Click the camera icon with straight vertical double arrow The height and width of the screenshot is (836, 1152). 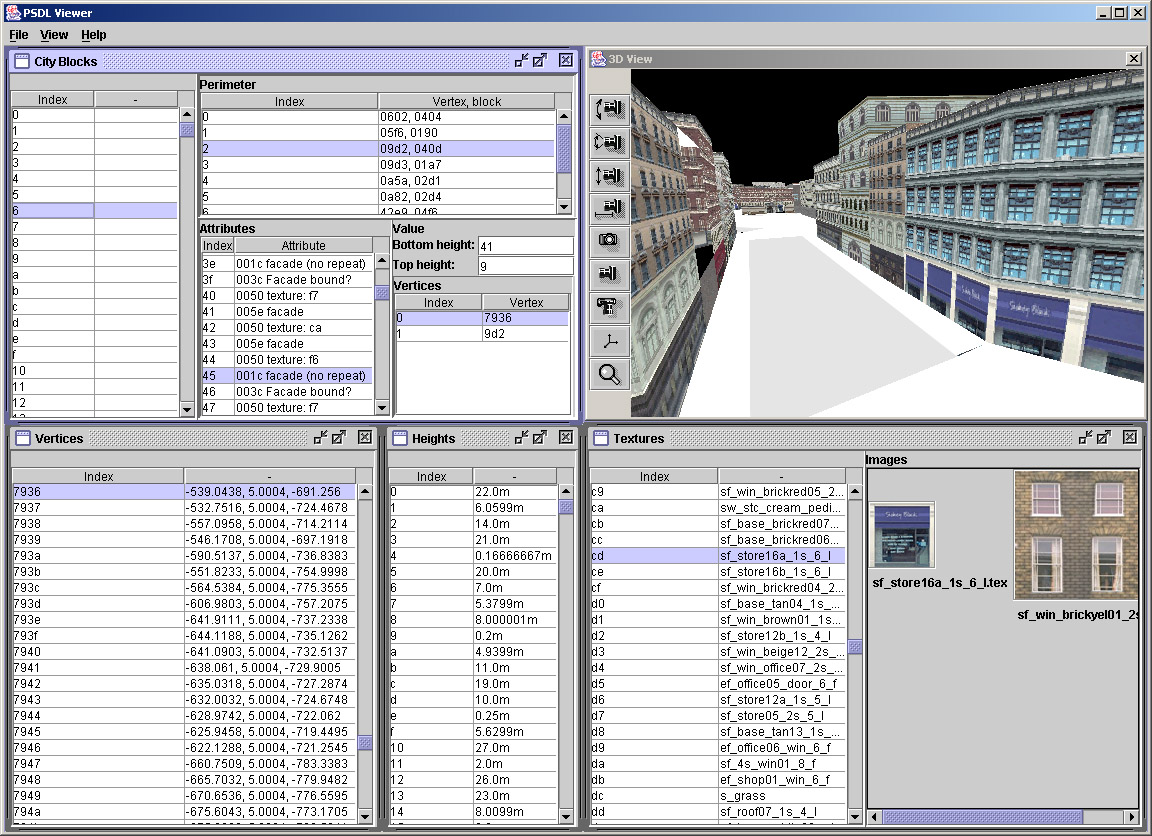[x=609, y=175]
